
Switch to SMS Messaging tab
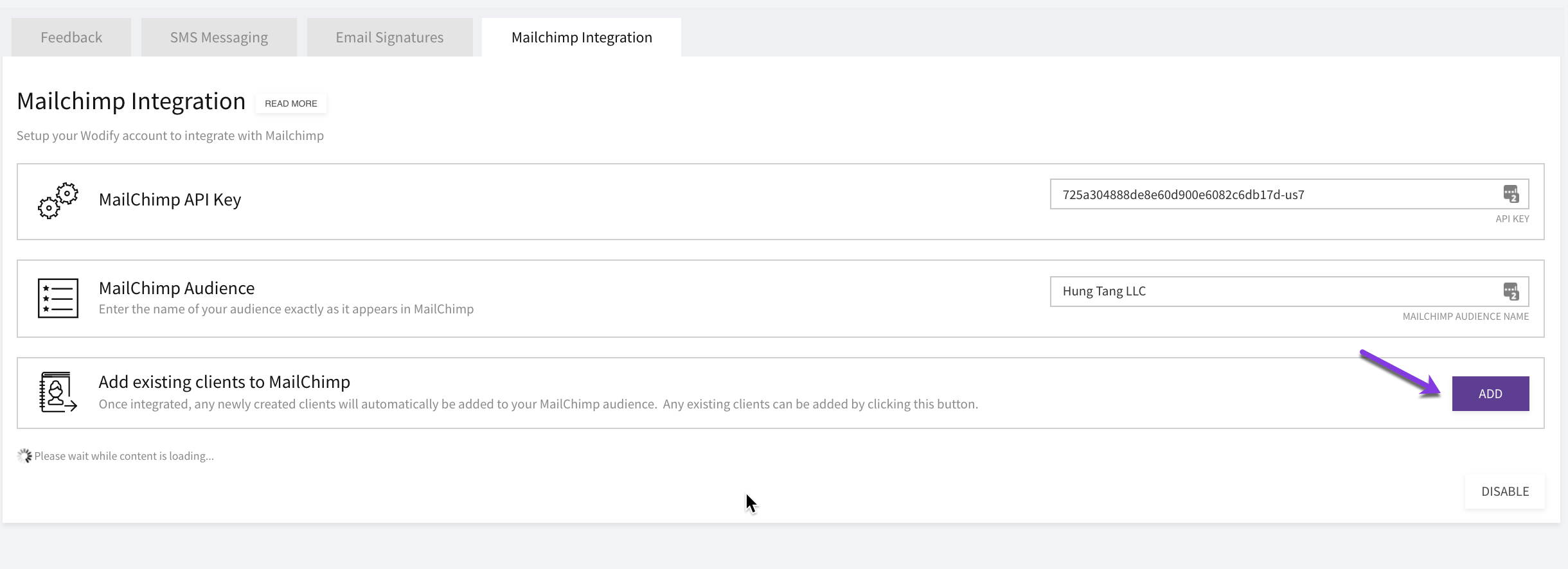pos(219,37)
